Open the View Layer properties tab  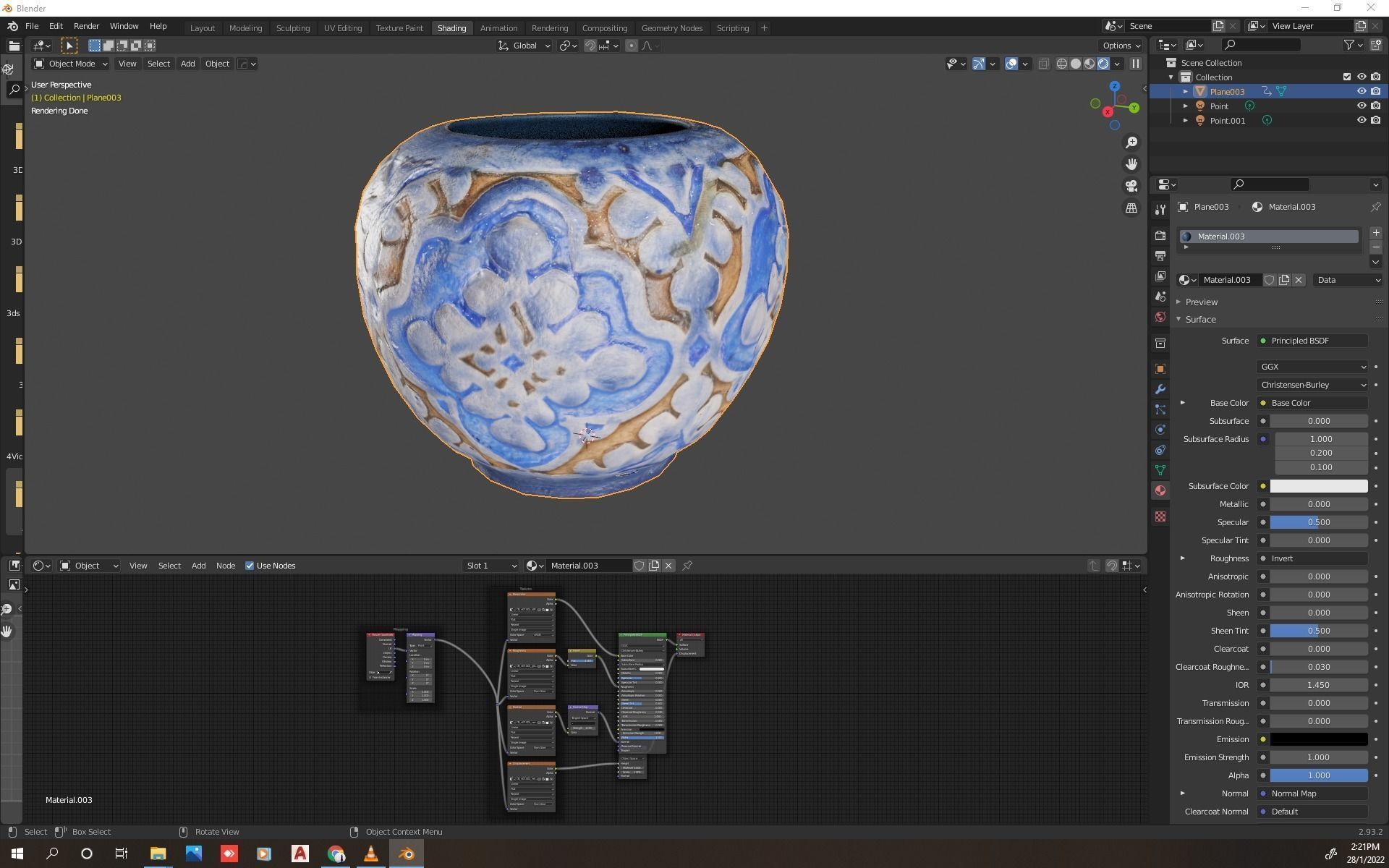(1160, 276)
